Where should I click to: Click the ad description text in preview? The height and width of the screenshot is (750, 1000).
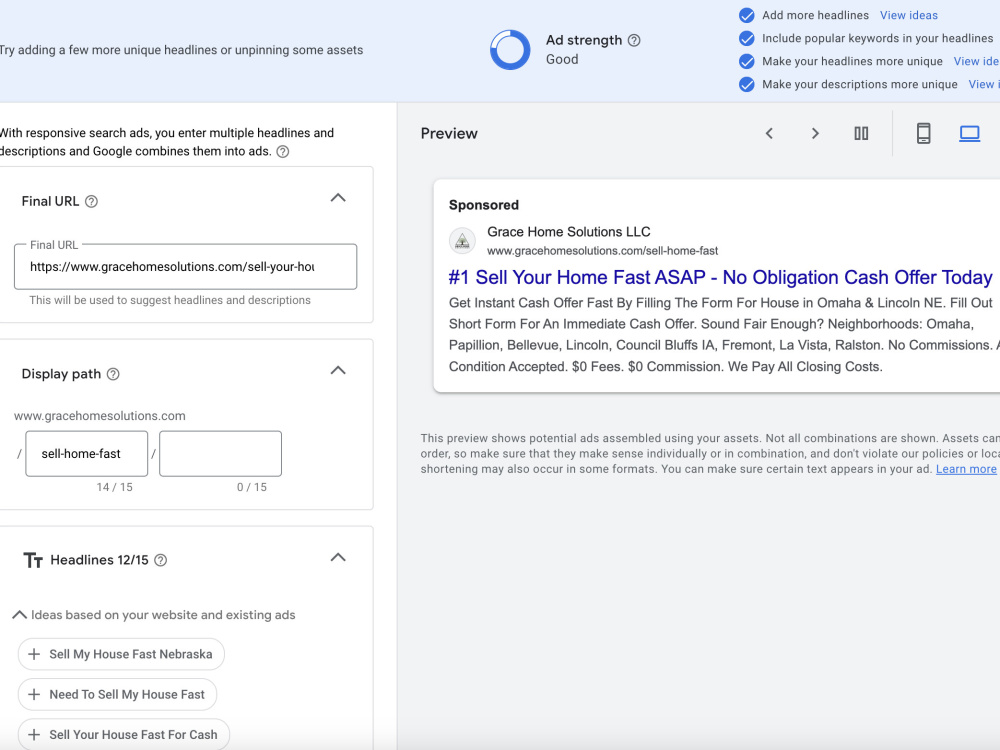pyautogui.click(x=724, y=335)
